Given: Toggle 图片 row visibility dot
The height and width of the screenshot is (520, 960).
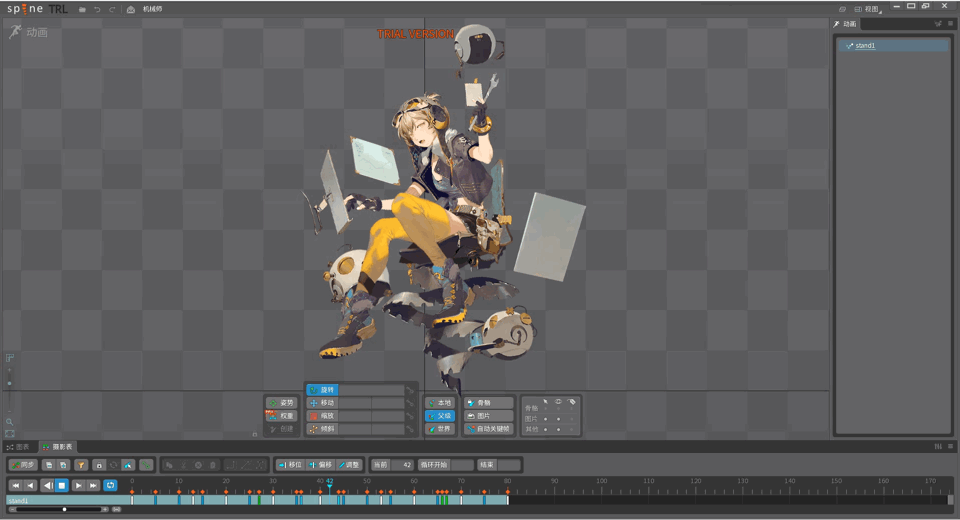Looking at the screenshot, I should pos(558,419).
